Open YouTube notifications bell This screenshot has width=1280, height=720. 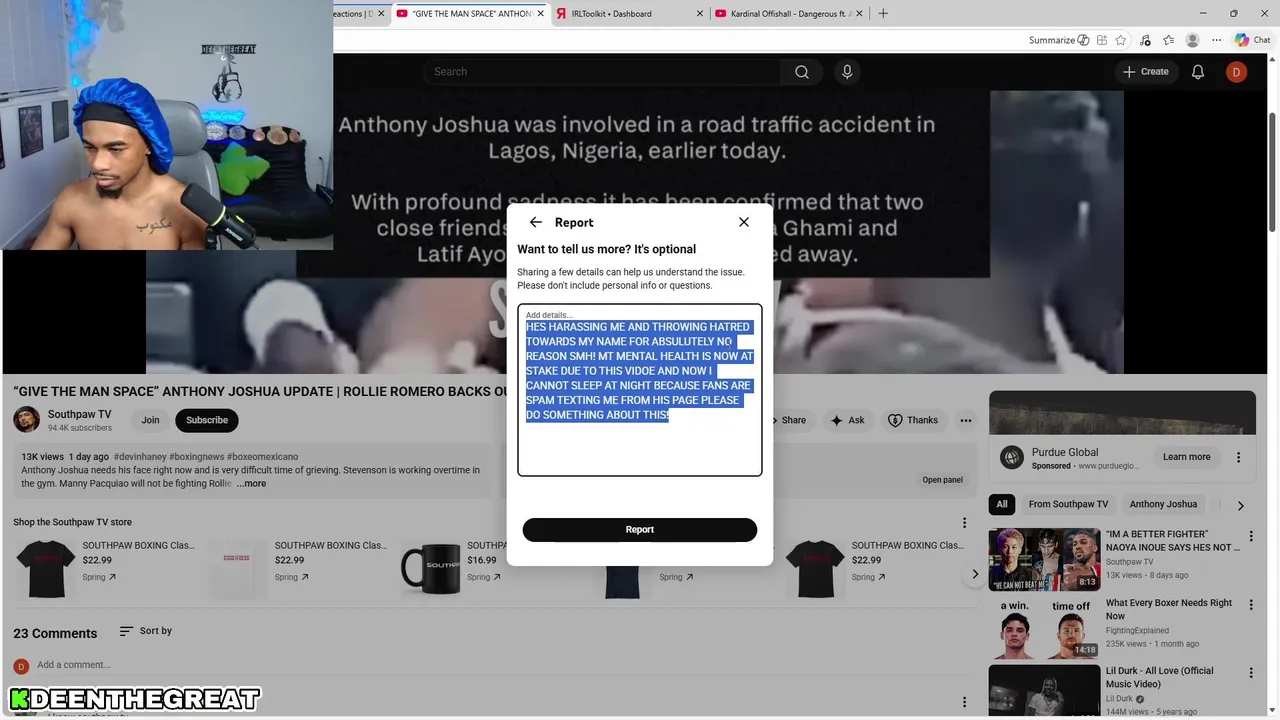(x=1197, y=72)
